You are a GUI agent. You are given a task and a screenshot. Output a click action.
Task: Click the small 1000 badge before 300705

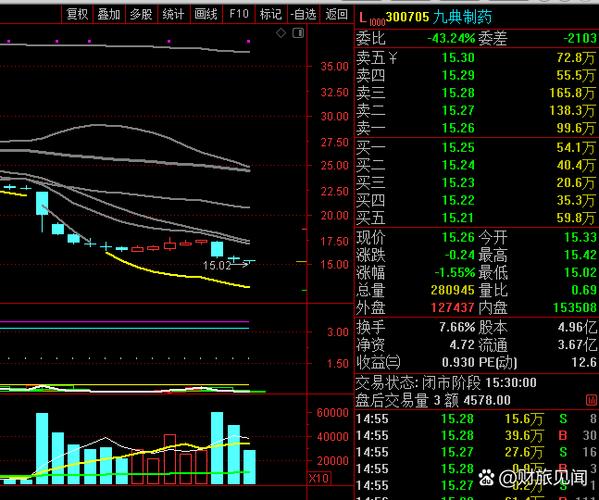pos(377,22)
